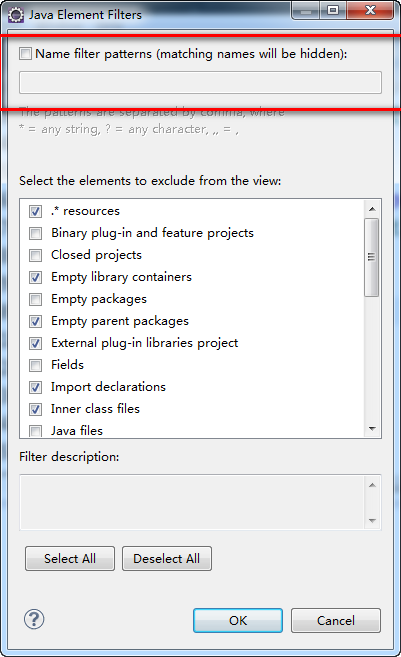The image size is (401, 657).
Task: Click Filter description scroll up arrow
Action: (372, 485)
